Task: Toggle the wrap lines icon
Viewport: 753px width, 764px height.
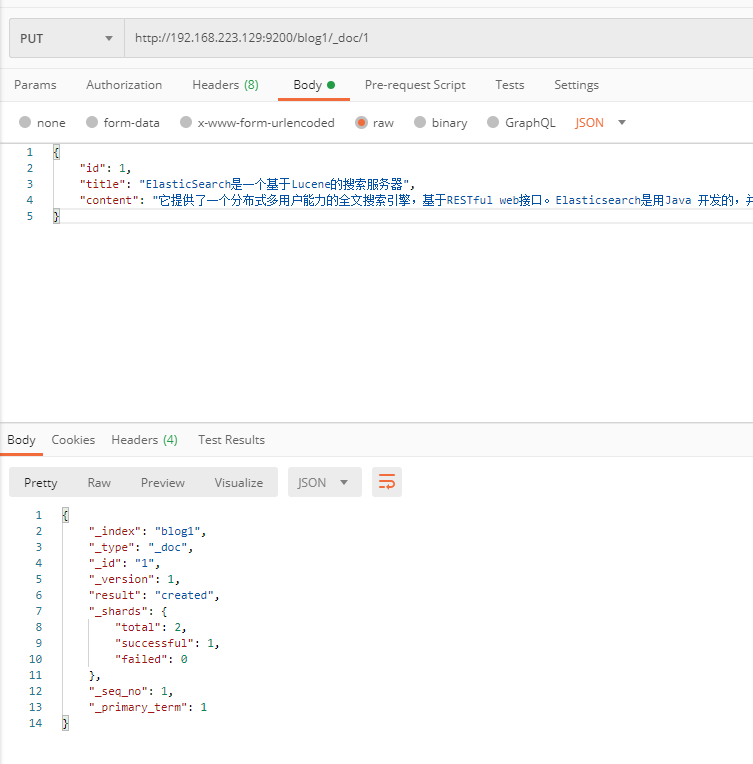Action: click(x=387, y=482)
